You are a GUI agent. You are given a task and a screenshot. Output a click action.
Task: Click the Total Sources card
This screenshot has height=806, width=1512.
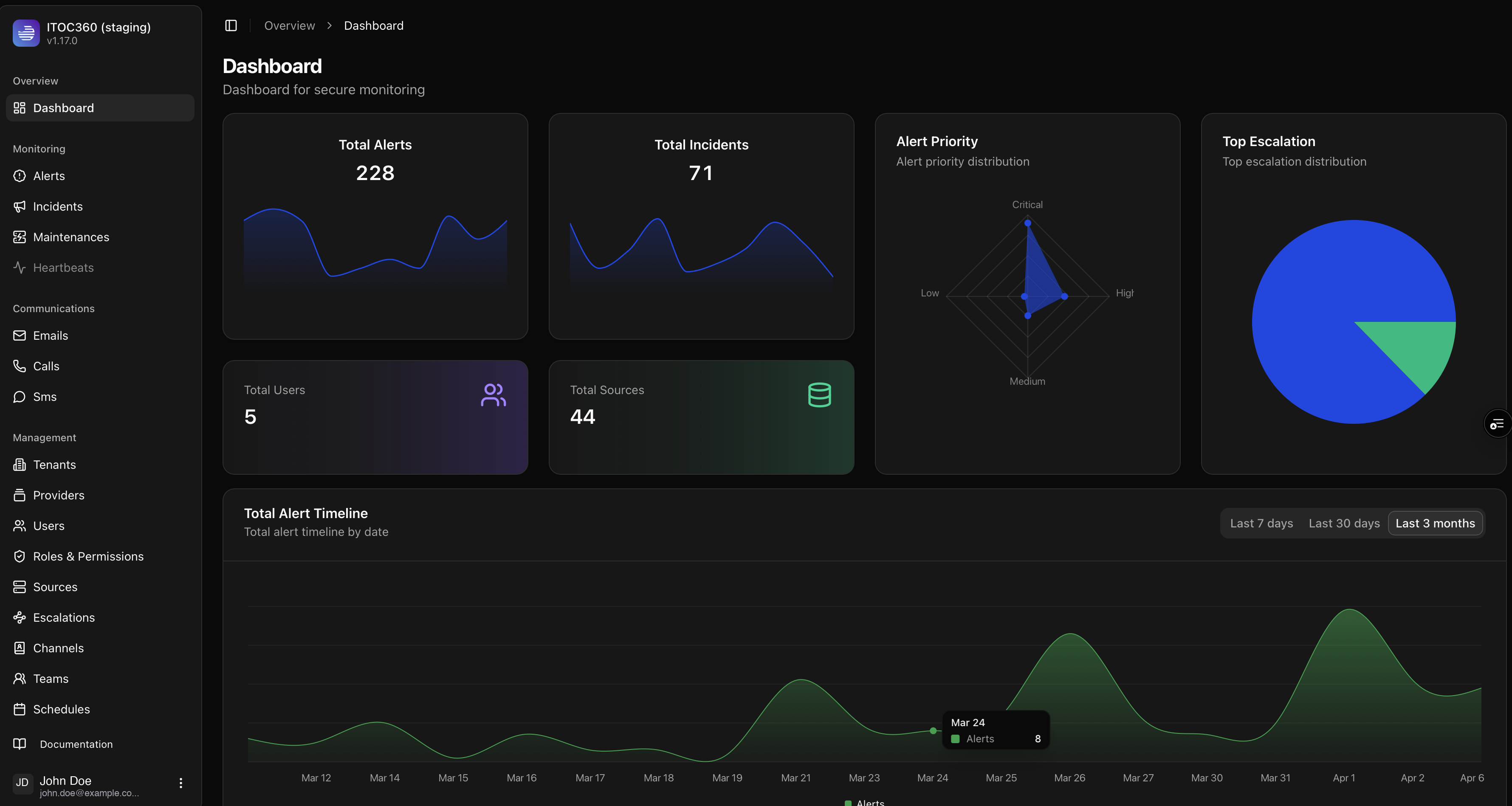tap(701, 417)
